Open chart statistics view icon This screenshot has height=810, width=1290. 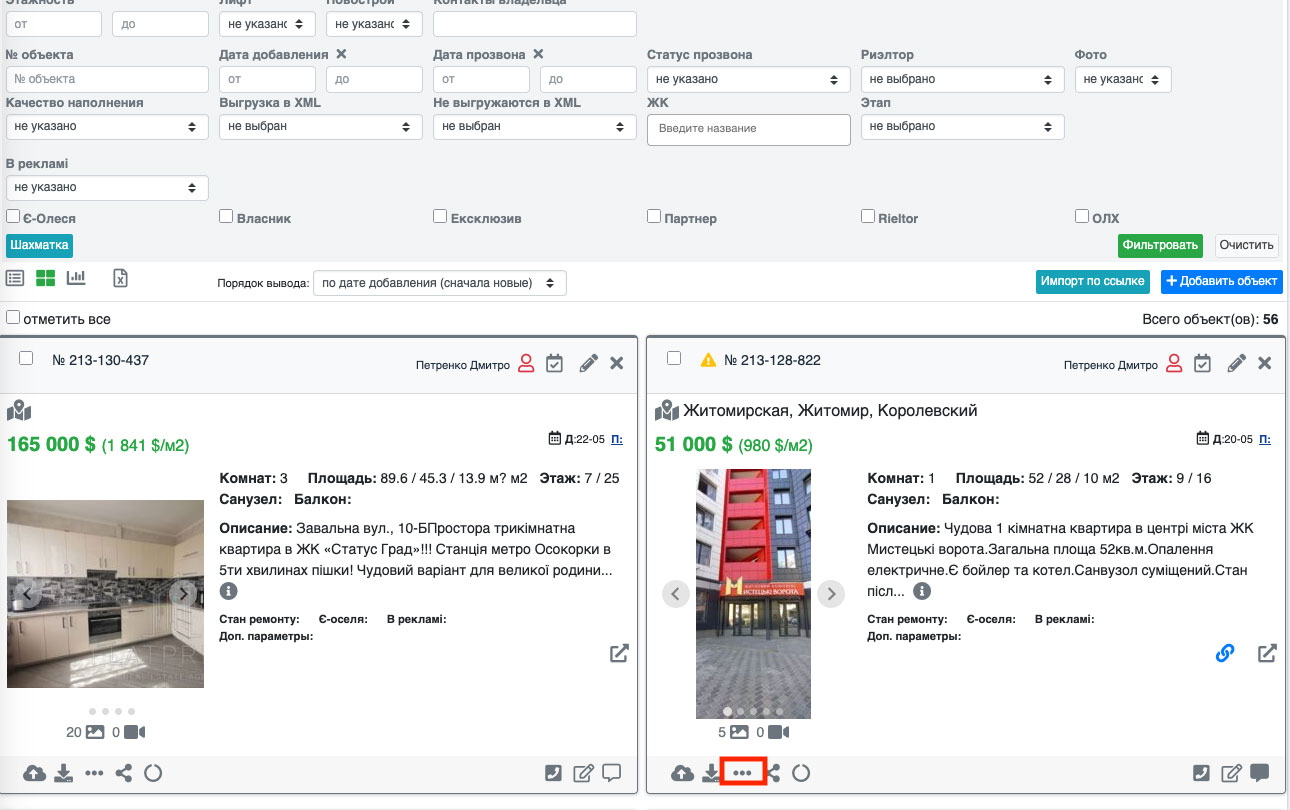tap(76, 279)
